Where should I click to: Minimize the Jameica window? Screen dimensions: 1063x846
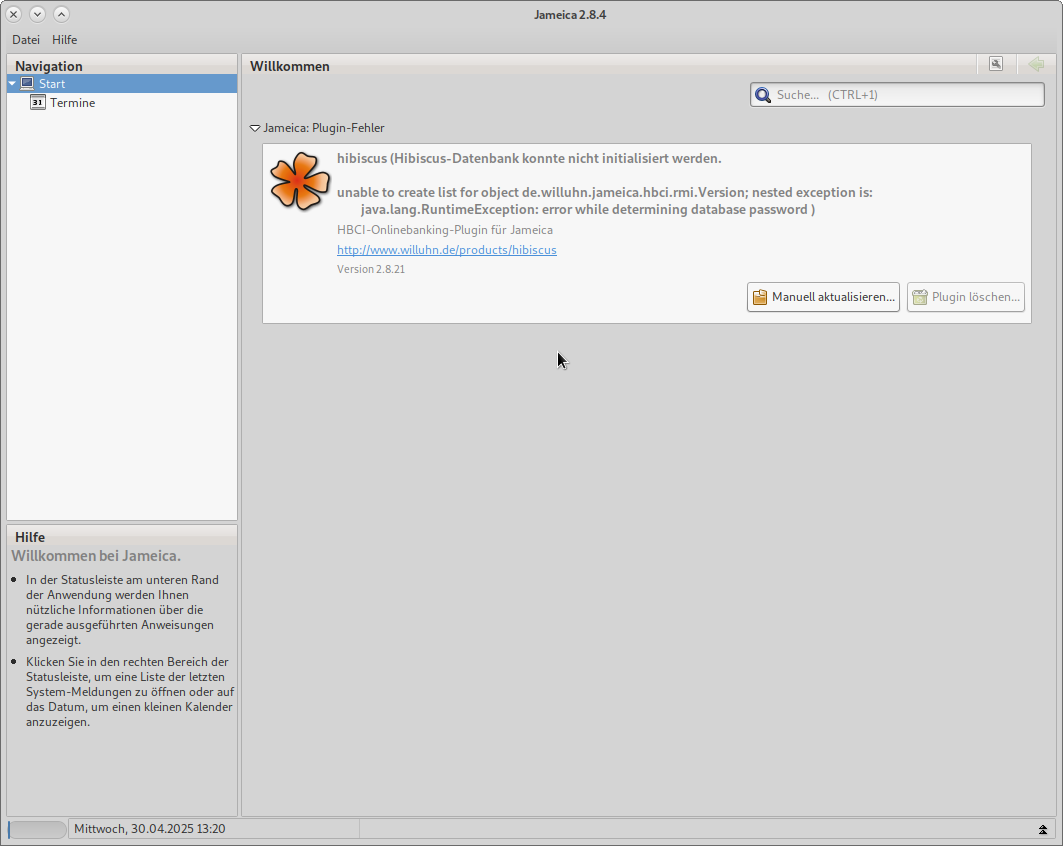tap(37, 14)
